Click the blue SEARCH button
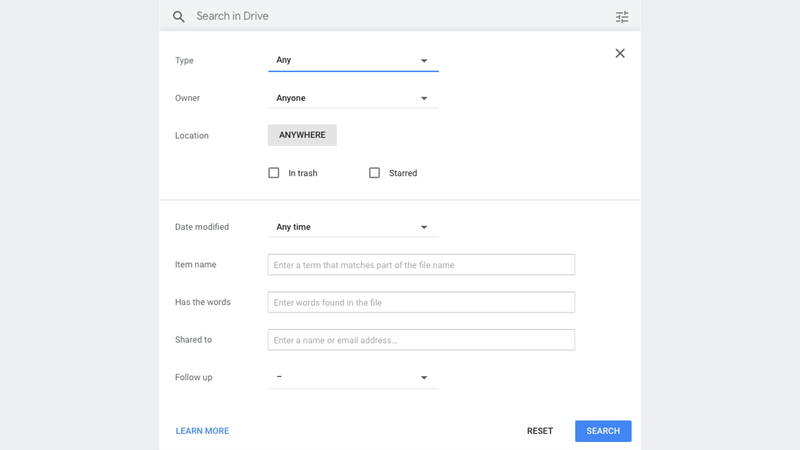This screenshot has width=800, height=450. tap(603, 431)
